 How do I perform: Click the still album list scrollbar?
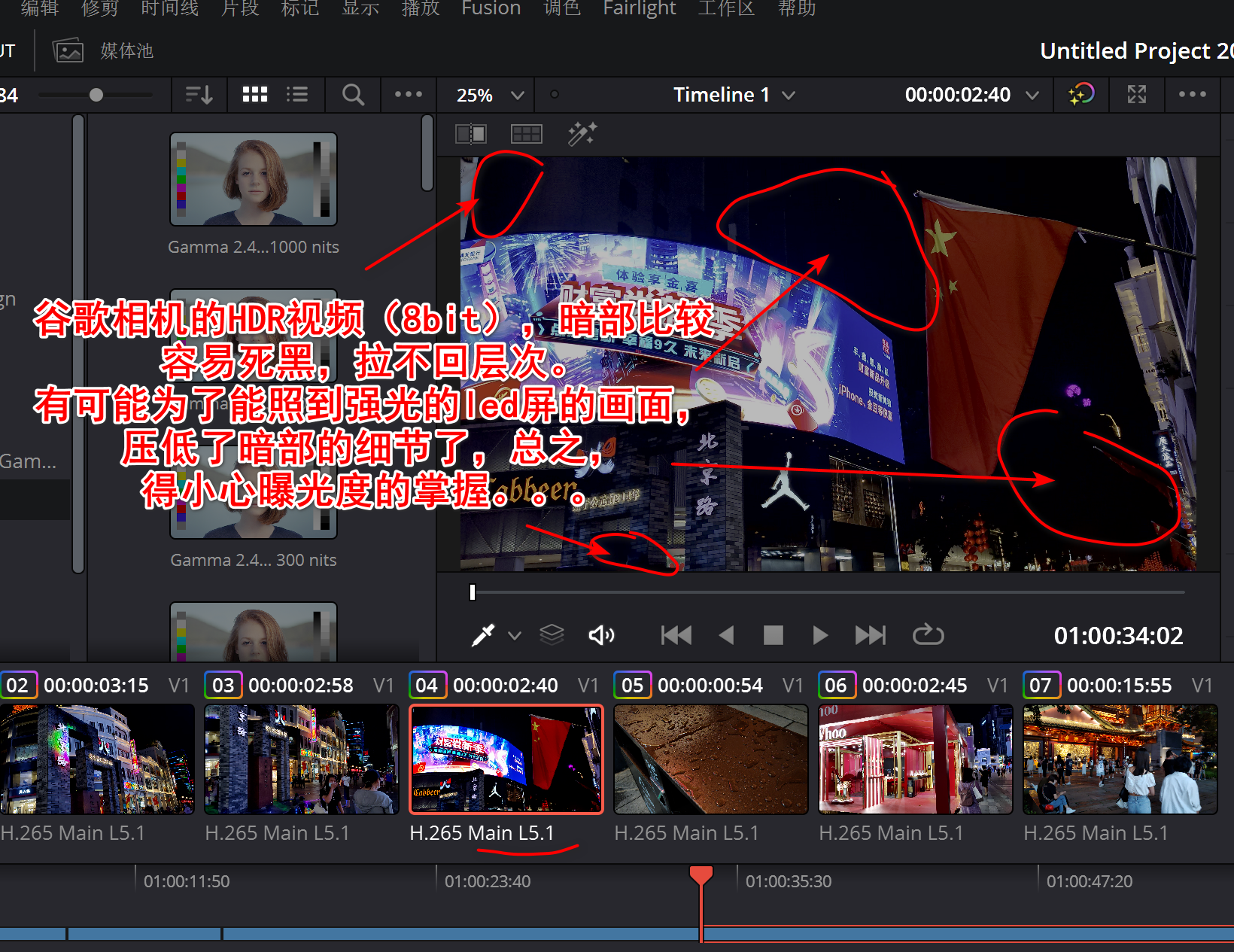pos(78,344)
